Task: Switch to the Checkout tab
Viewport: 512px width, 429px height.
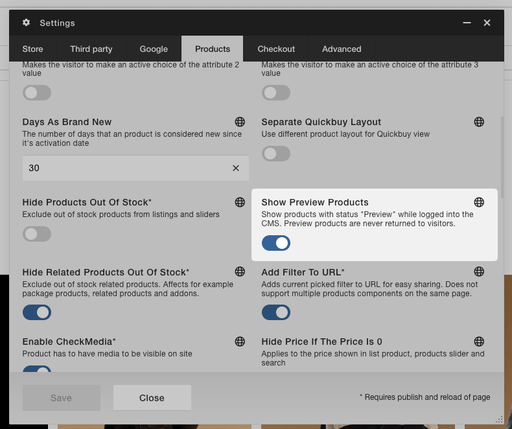Action: click(276, 49)
